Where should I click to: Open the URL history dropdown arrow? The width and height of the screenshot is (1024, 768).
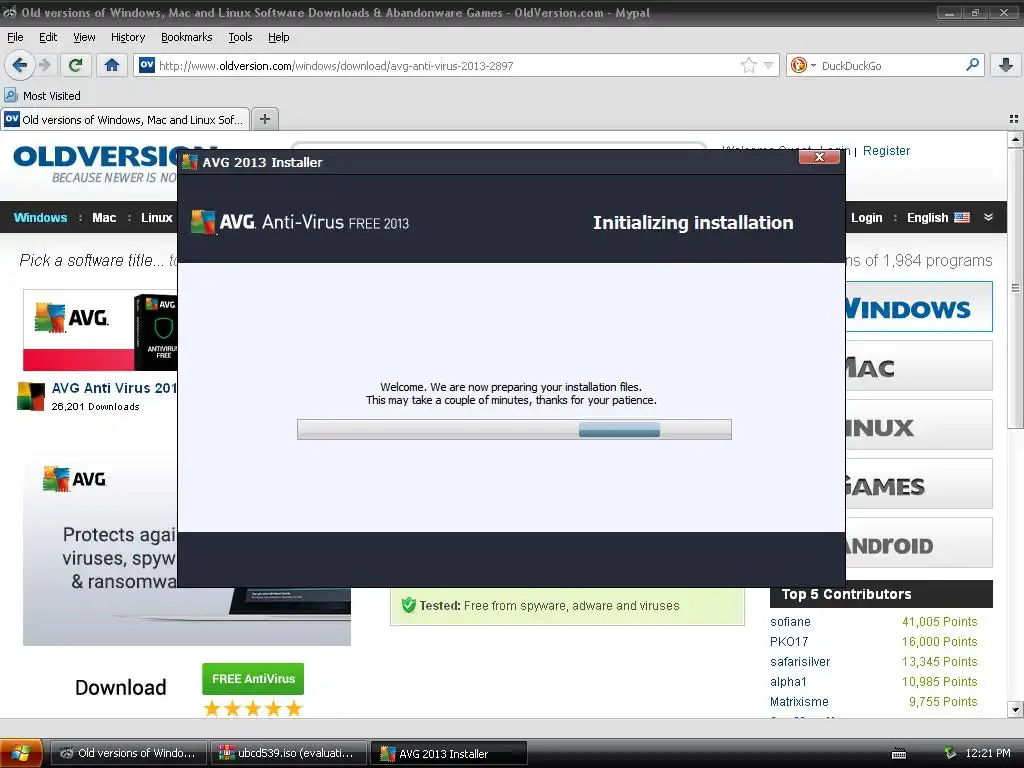[769, 65]
